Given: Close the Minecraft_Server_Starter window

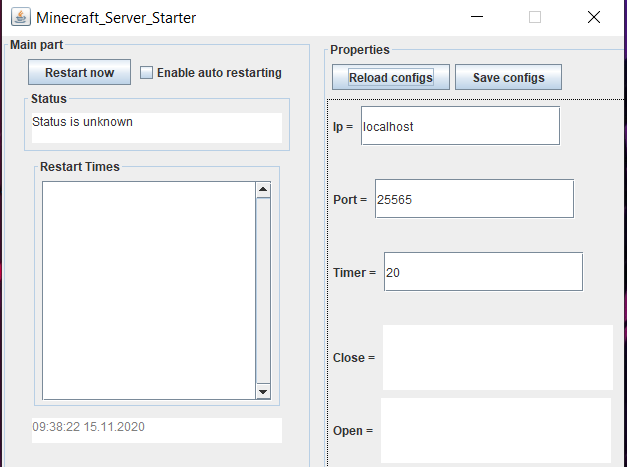Looking at the screenshot, I should click(594, 17).
